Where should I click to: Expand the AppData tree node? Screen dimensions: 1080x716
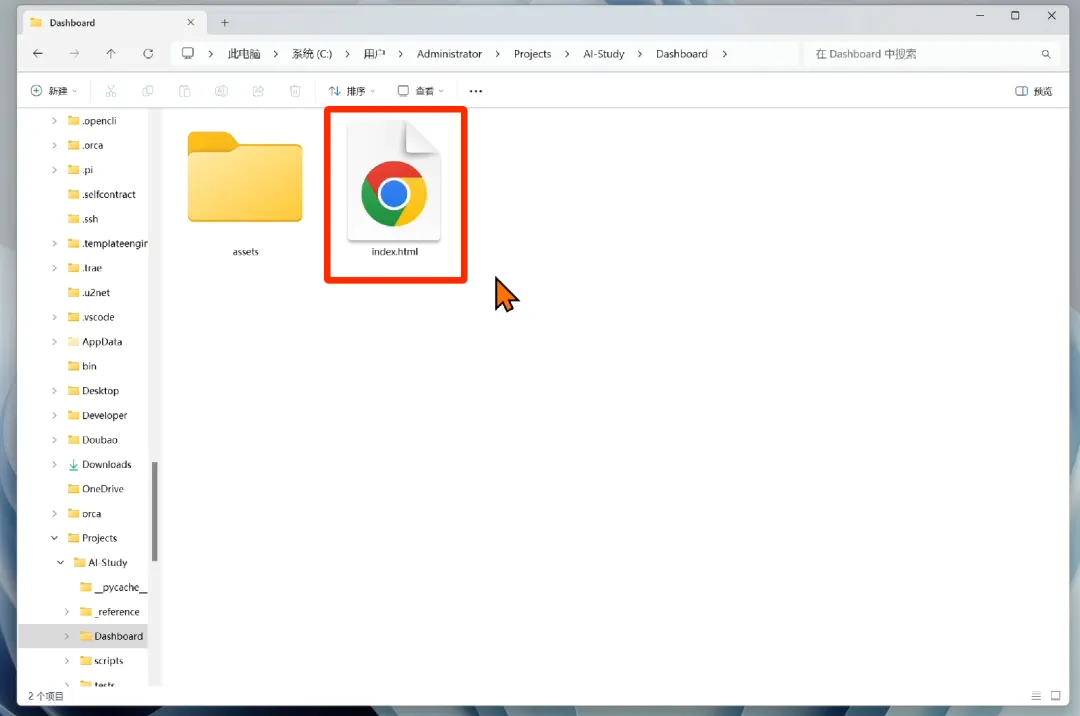tap(54, 341)
